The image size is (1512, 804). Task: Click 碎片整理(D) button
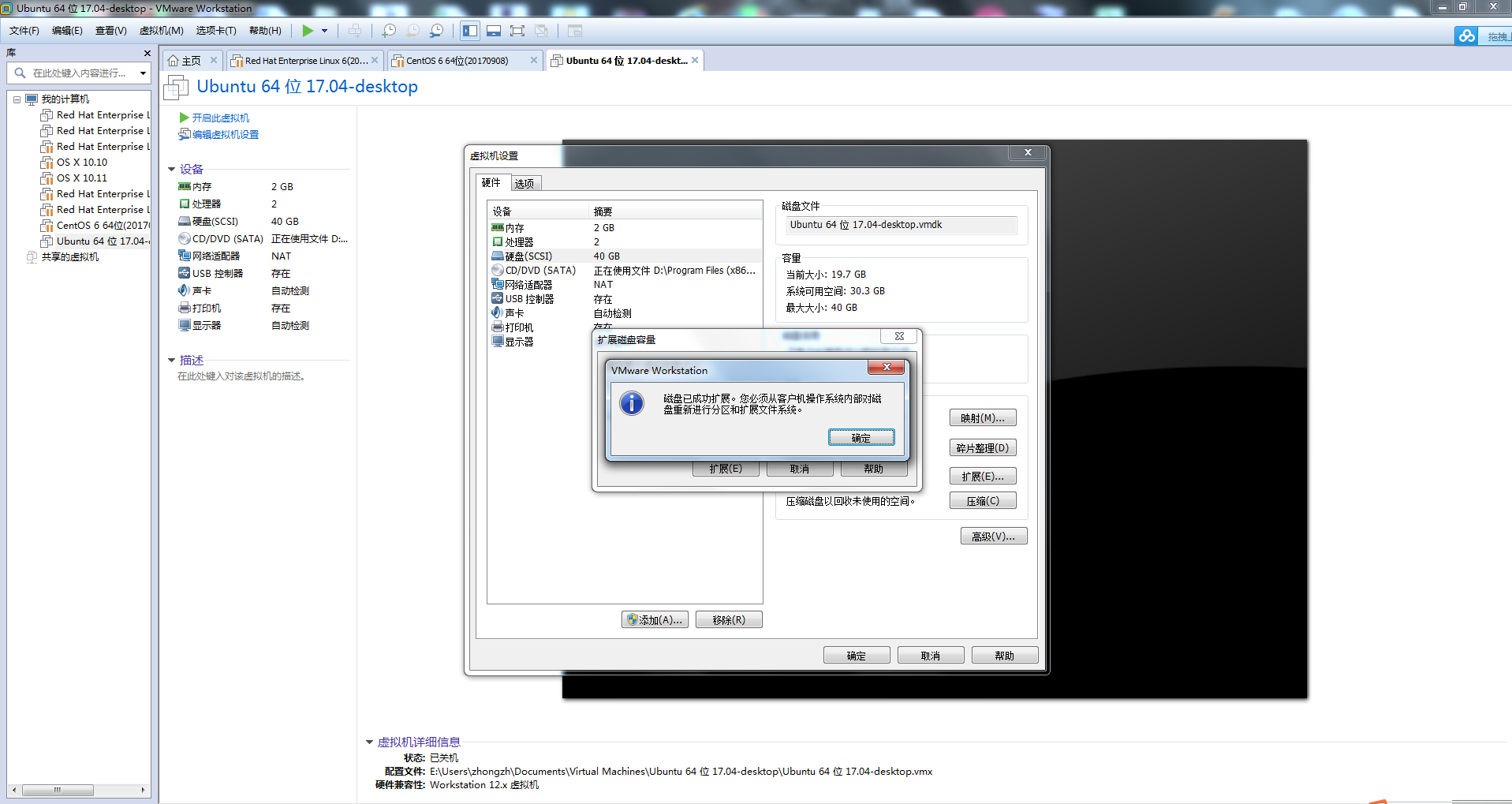(983, 448)
